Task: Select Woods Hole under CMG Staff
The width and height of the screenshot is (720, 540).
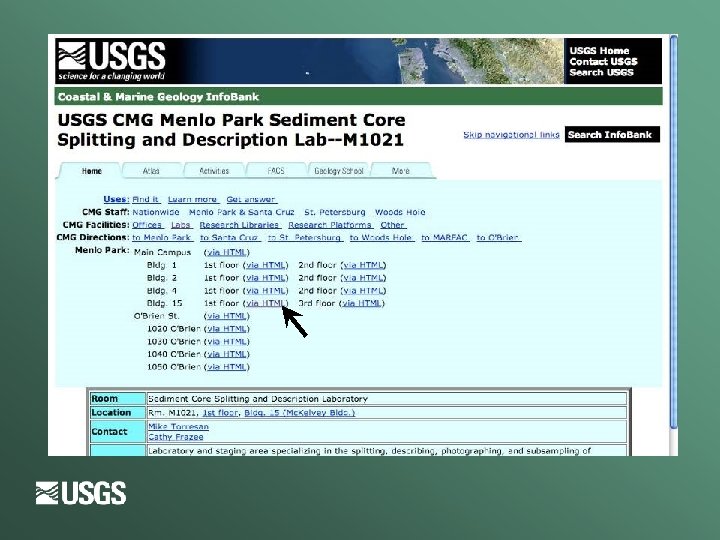Action: click(x=400, y=212)
